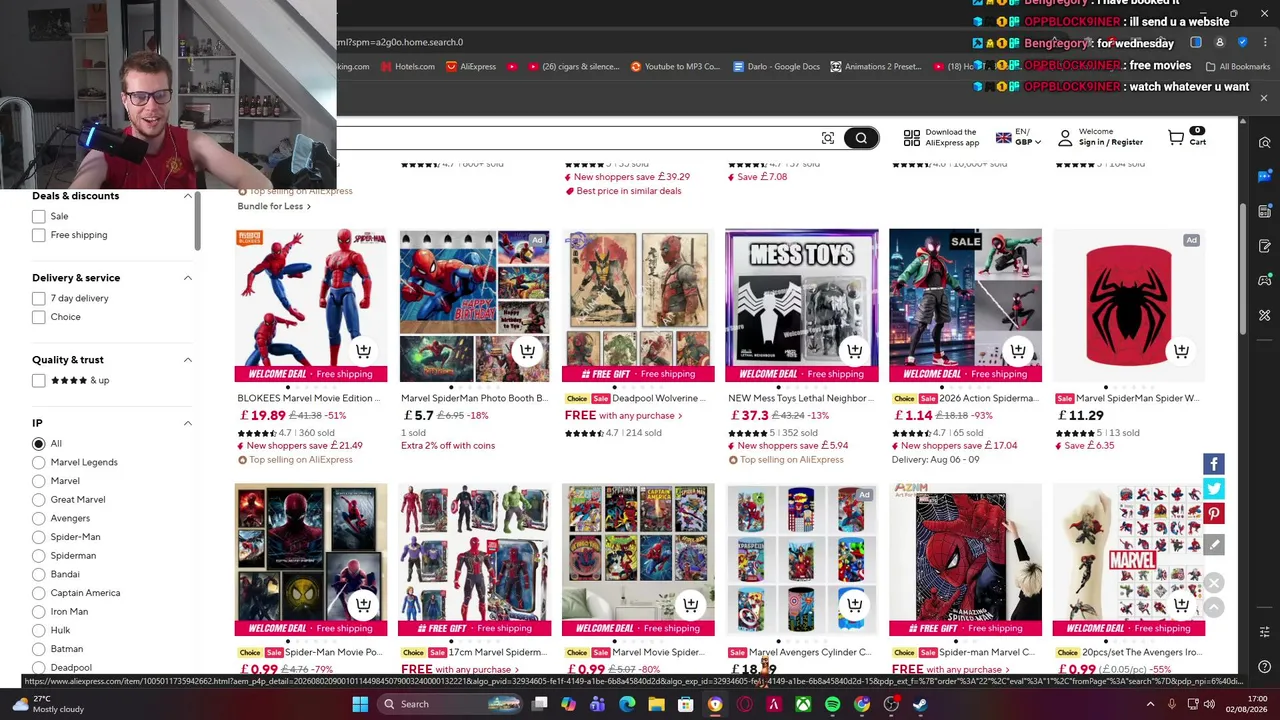Add Marvel Movie Spider comic posters to cart

(x=690, y=605)
